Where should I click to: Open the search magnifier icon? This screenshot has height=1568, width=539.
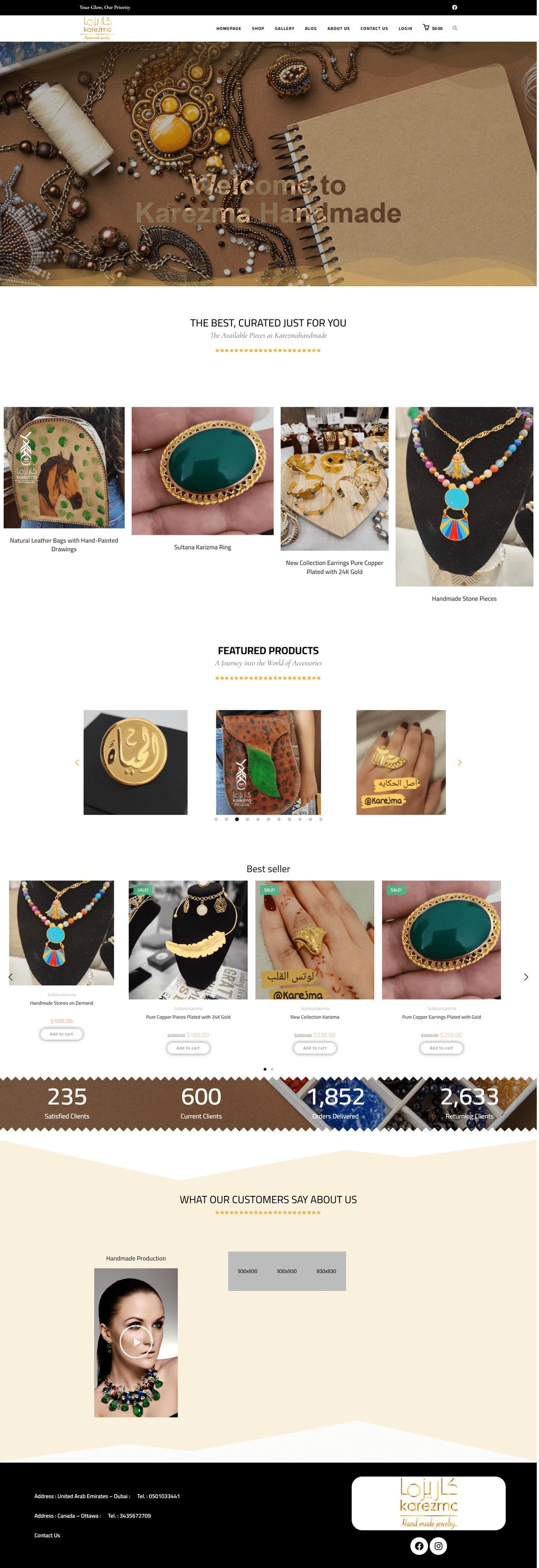click(455, 28)
